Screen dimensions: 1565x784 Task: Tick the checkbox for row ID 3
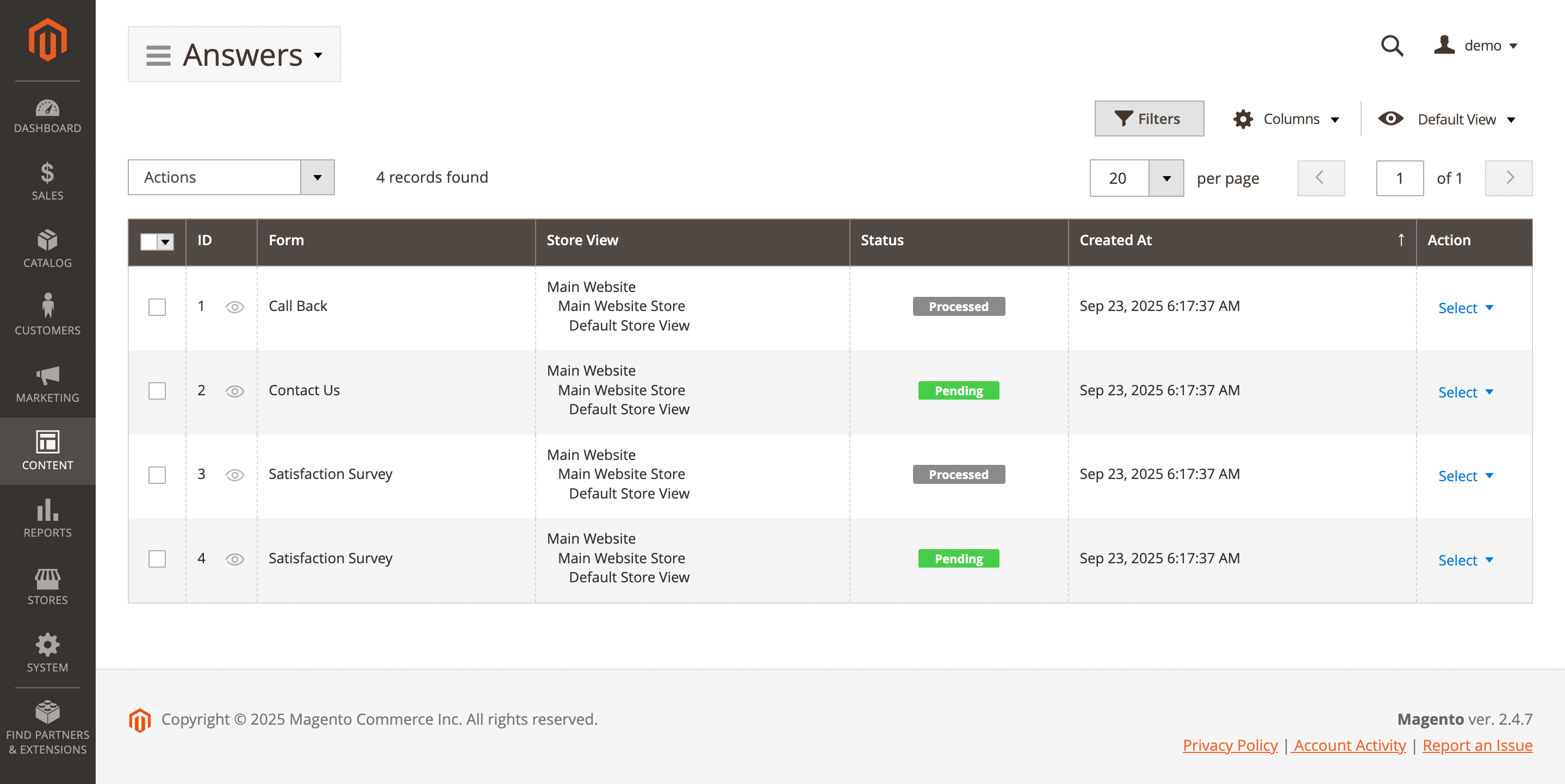(x=157, y=475)
